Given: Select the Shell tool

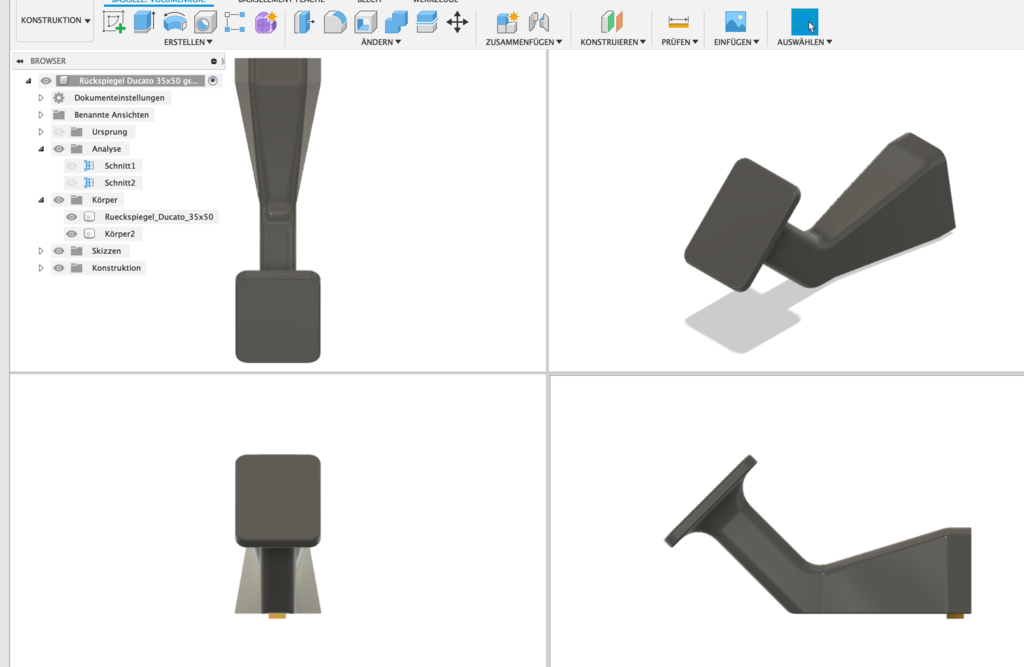Looking at the screenshot, I should (x=366, y=22).
